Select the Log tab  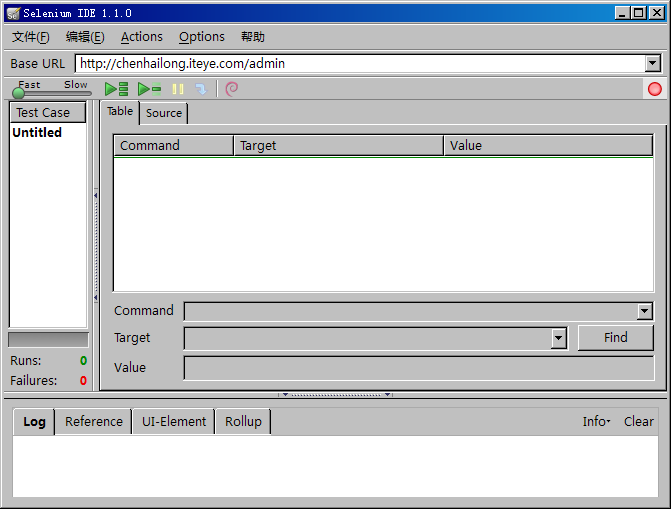pos(34,422)
